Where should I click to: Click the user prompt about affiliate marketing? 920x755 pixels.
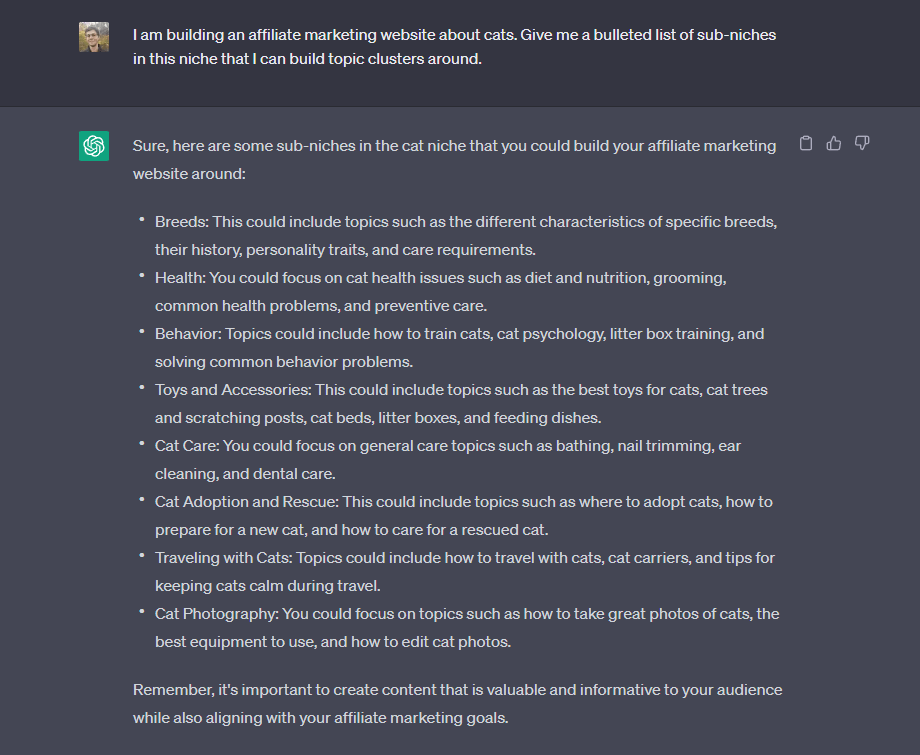pyautogui.click(x=454, y=47)
